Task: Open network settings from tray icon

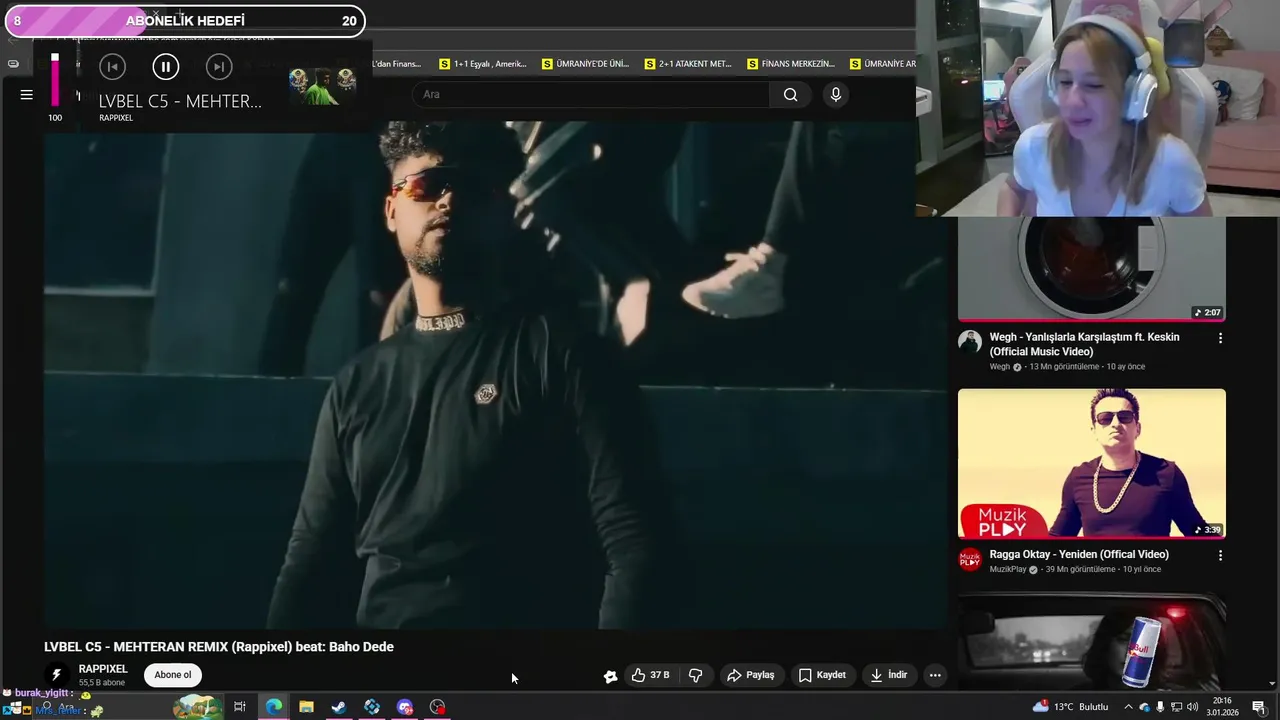Action: [x=1176, y=707]
